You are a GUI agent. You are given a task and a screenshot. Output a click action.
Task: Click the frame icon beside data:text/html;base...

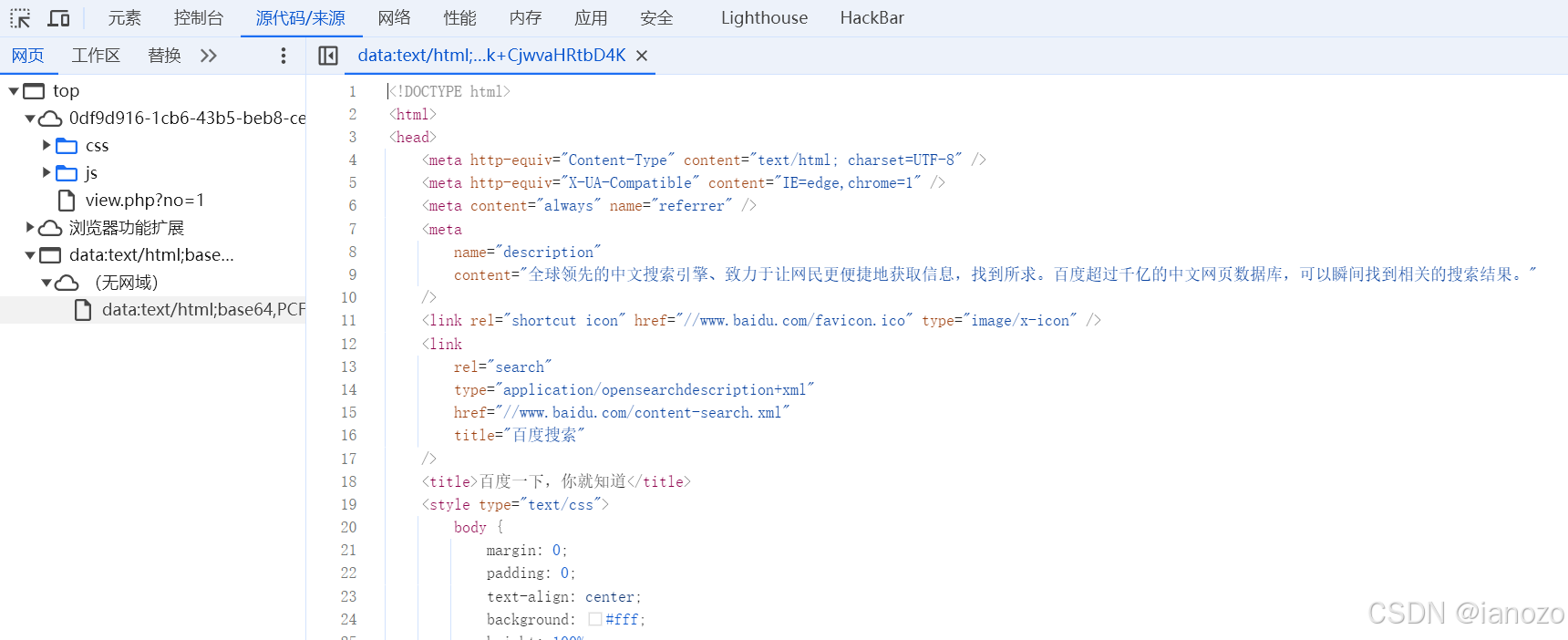coord(50,255)
